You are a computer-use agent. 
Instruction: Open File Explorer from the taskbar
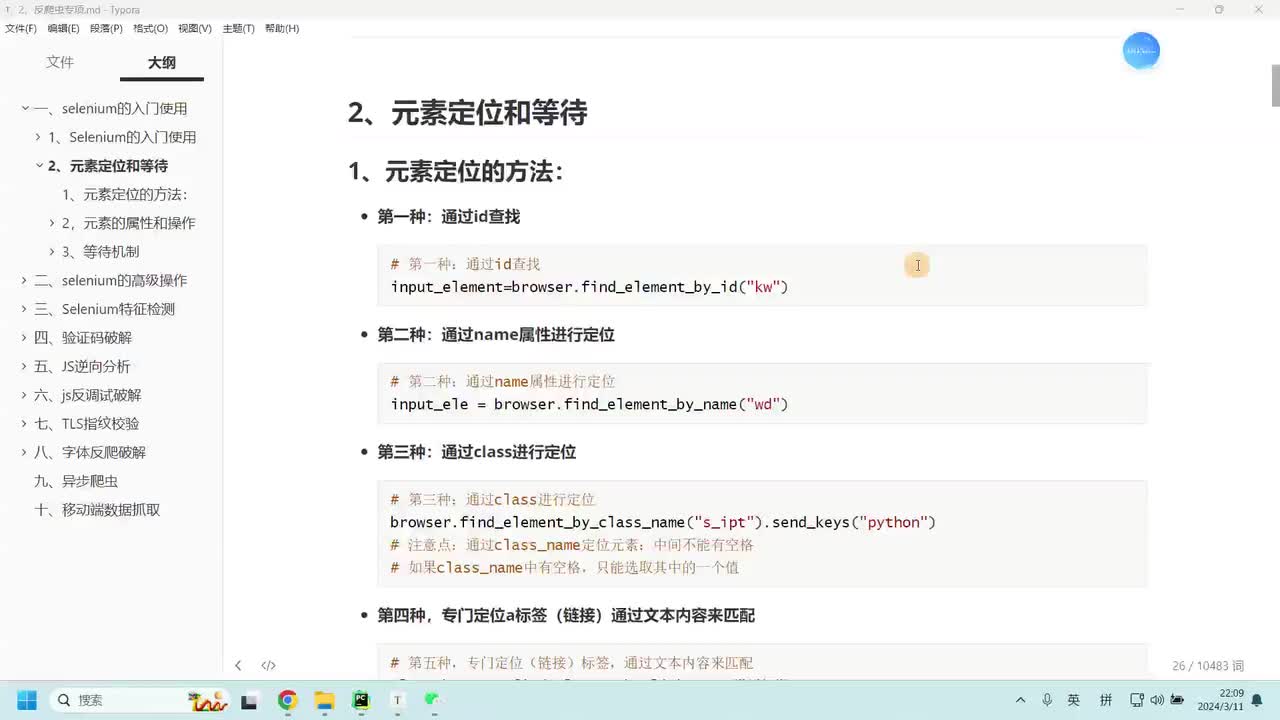click(324, 700)
